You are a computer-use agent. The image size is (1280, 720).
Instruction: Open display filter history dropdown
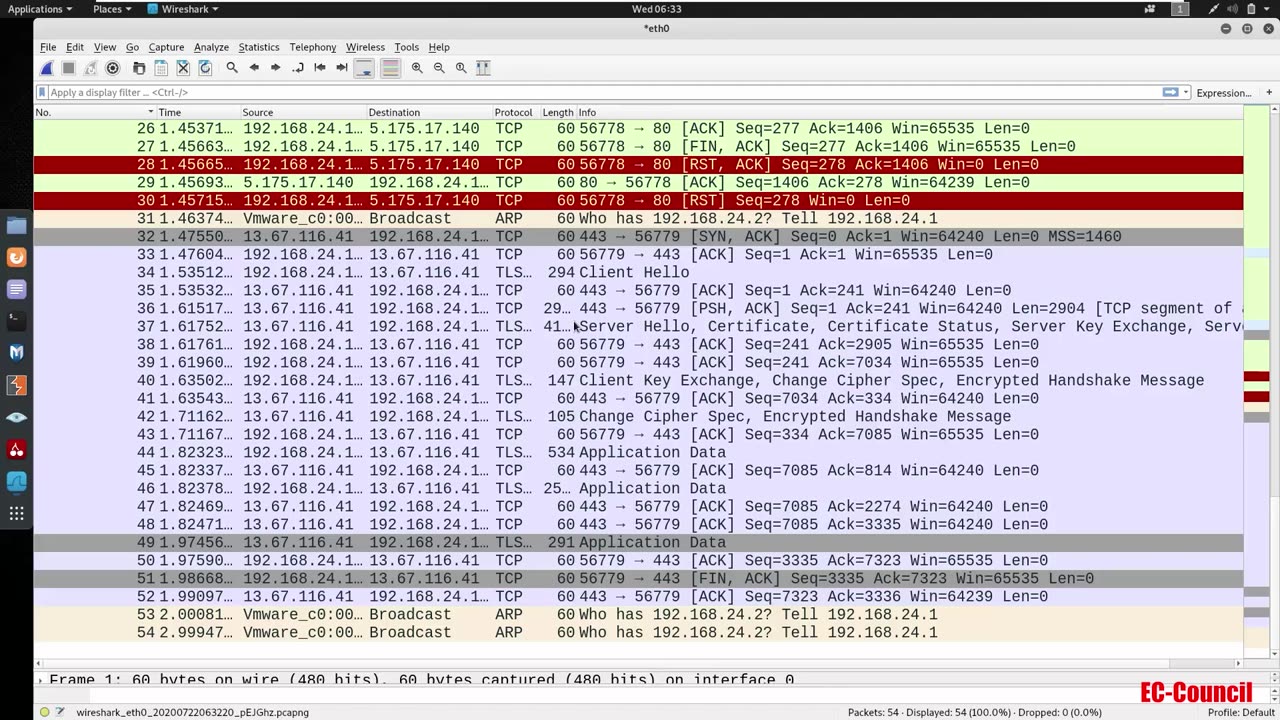pos(1187,92)
